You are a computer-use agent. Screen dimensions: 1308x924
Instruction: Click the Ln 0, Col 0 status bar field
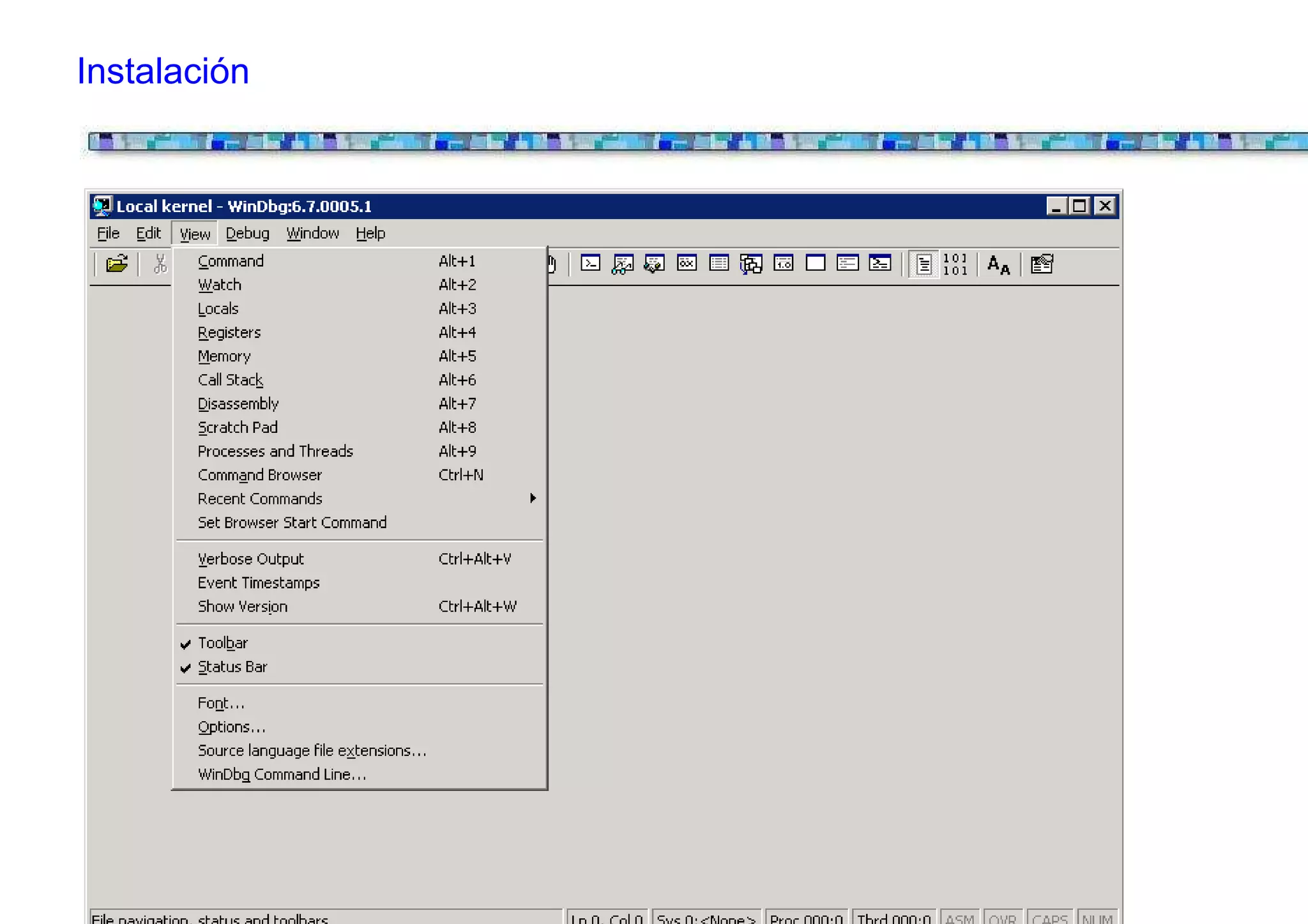point(606,918)
